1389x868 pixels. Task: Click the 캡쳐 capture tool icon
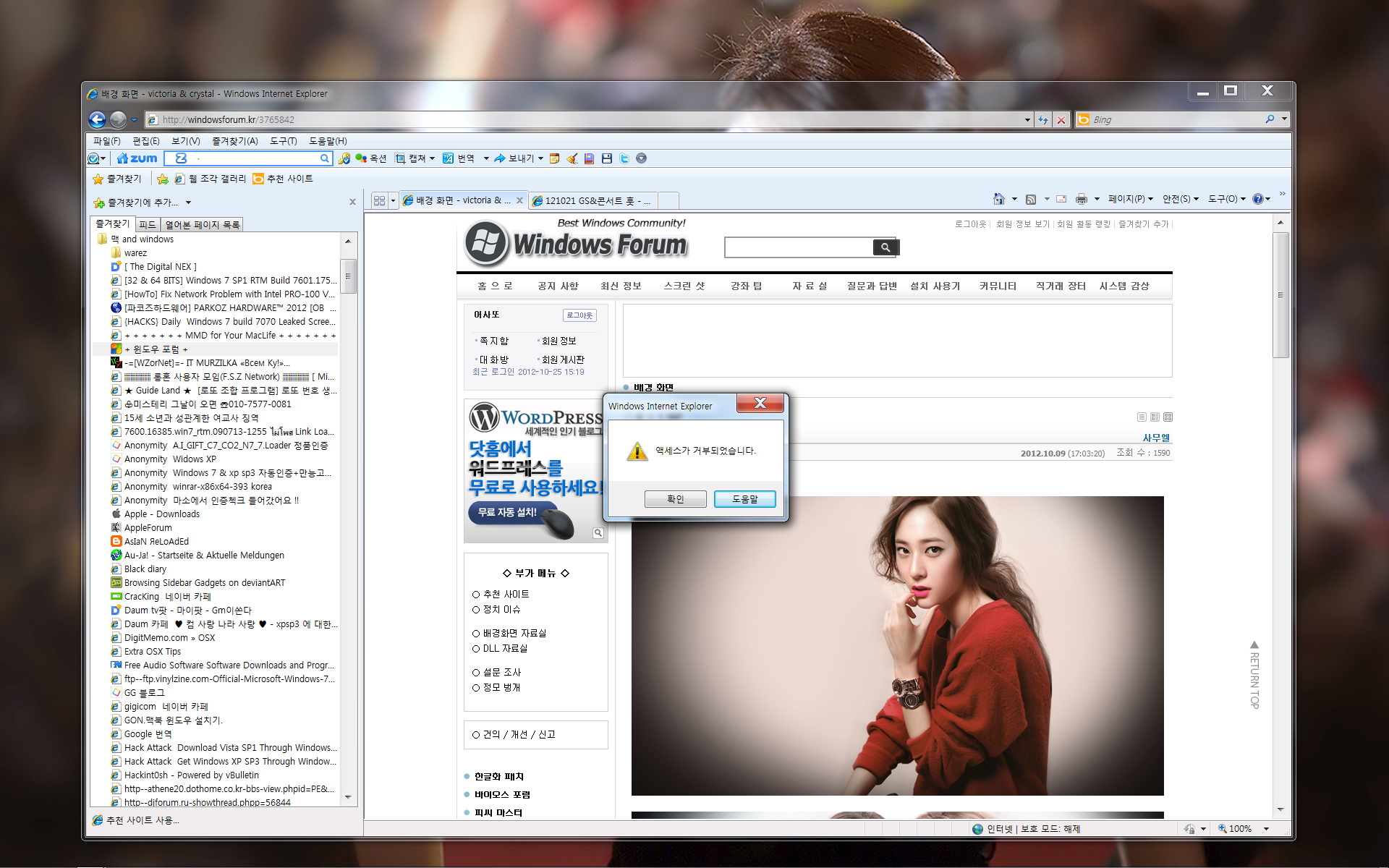(400, 158)
